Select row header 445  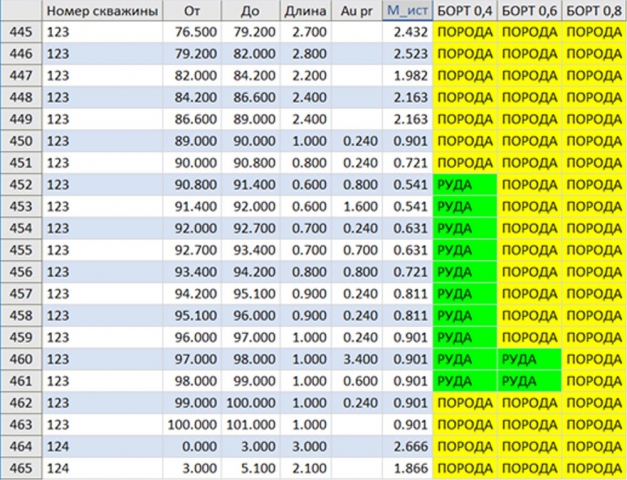(x=20, y=34)
